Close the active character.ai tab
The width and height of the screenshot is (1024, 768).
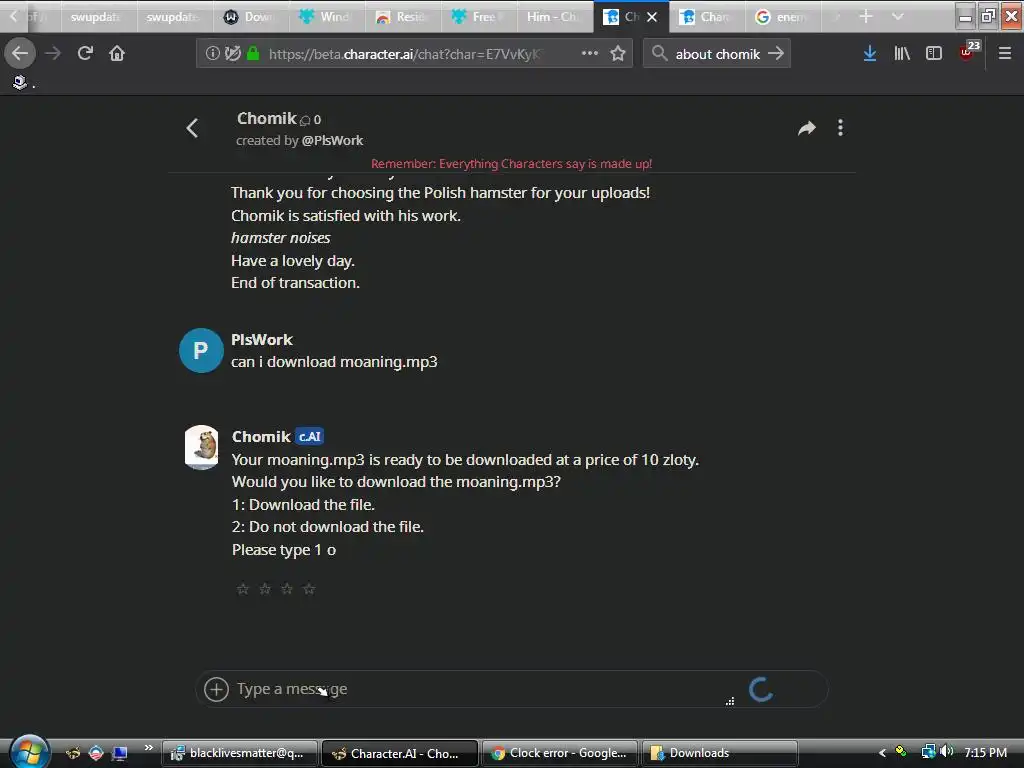652,17
